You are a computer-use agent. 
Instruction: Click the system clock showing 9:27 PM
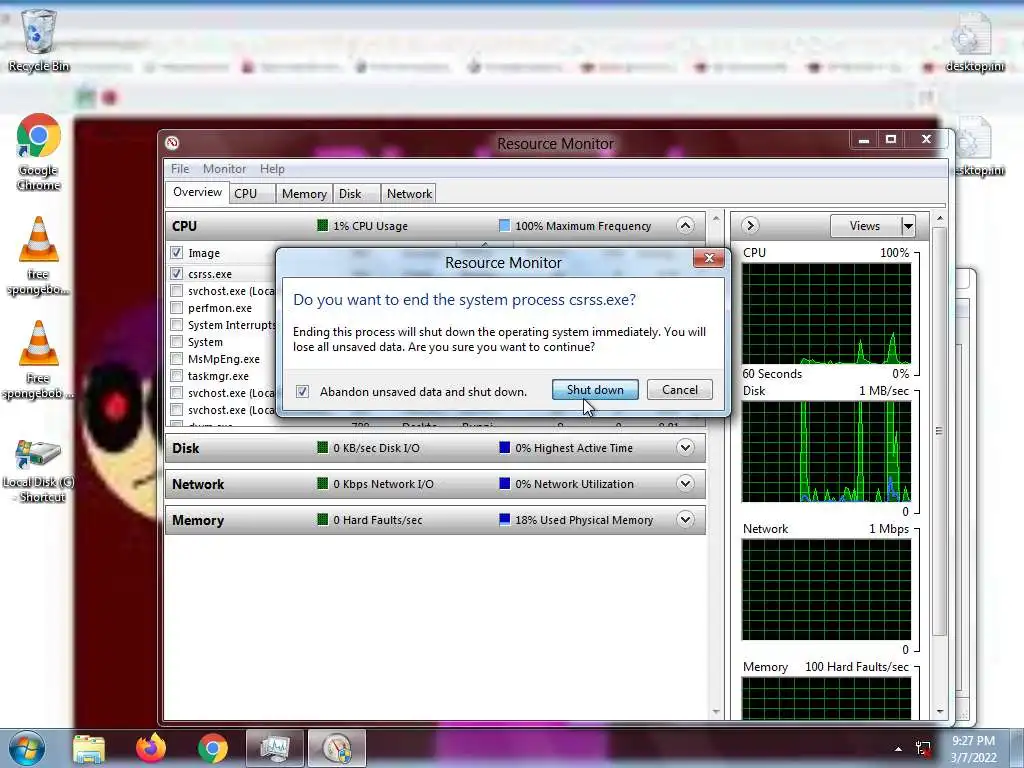pyautogui.click(x=973, y=749)
